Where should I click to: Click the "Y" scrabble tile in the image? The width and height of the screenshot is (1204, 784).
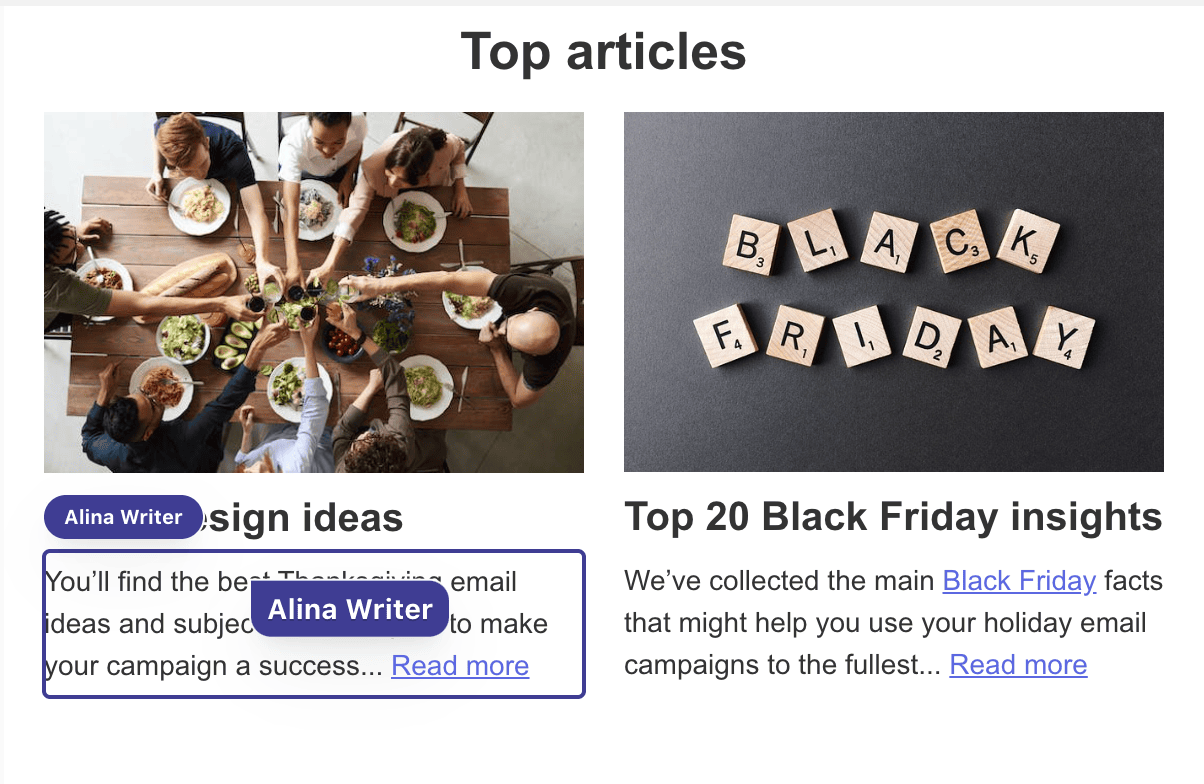tap(1063, 337)
